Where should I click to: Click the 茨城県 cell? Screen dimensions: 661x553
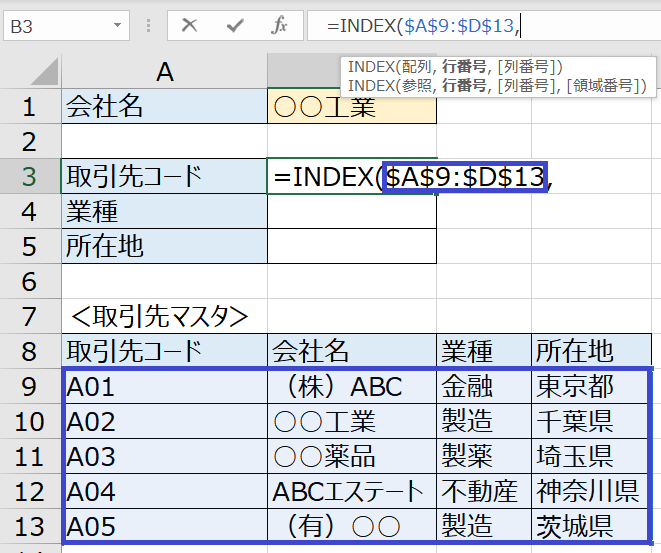click(x=591, y=526)
